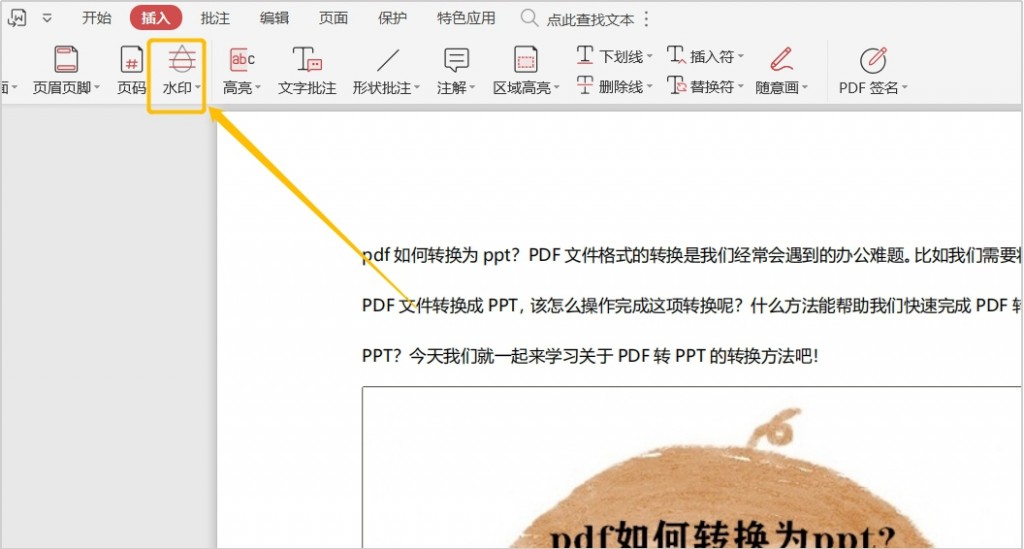The width and height of the screenshot is (1024, 549).
Task: Expand the PDF 签名 dropdown arrow
Action: 905,87
